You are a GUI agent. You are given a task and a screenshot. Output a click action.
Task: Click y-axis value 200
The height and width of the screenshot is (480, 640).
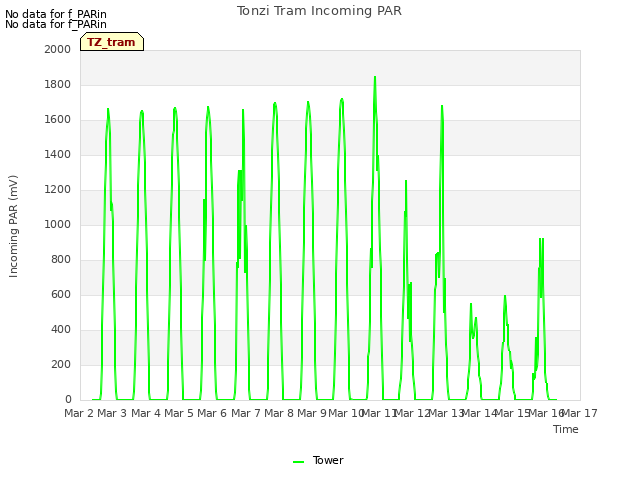[61, 364]
